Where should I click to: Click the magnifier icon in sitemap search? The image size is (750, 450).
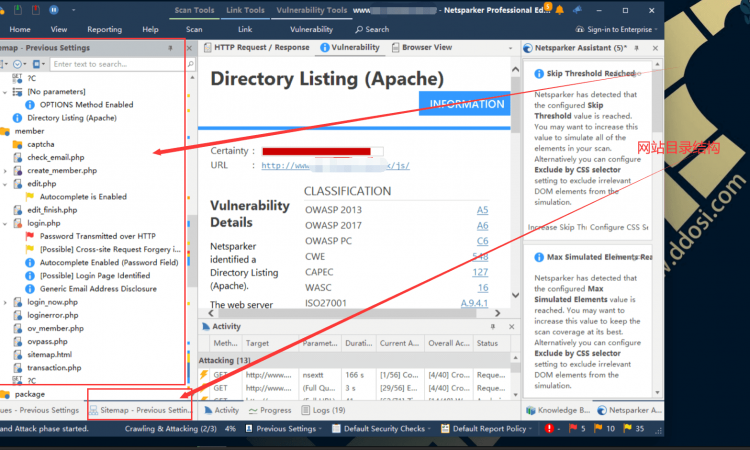(190, 64)
